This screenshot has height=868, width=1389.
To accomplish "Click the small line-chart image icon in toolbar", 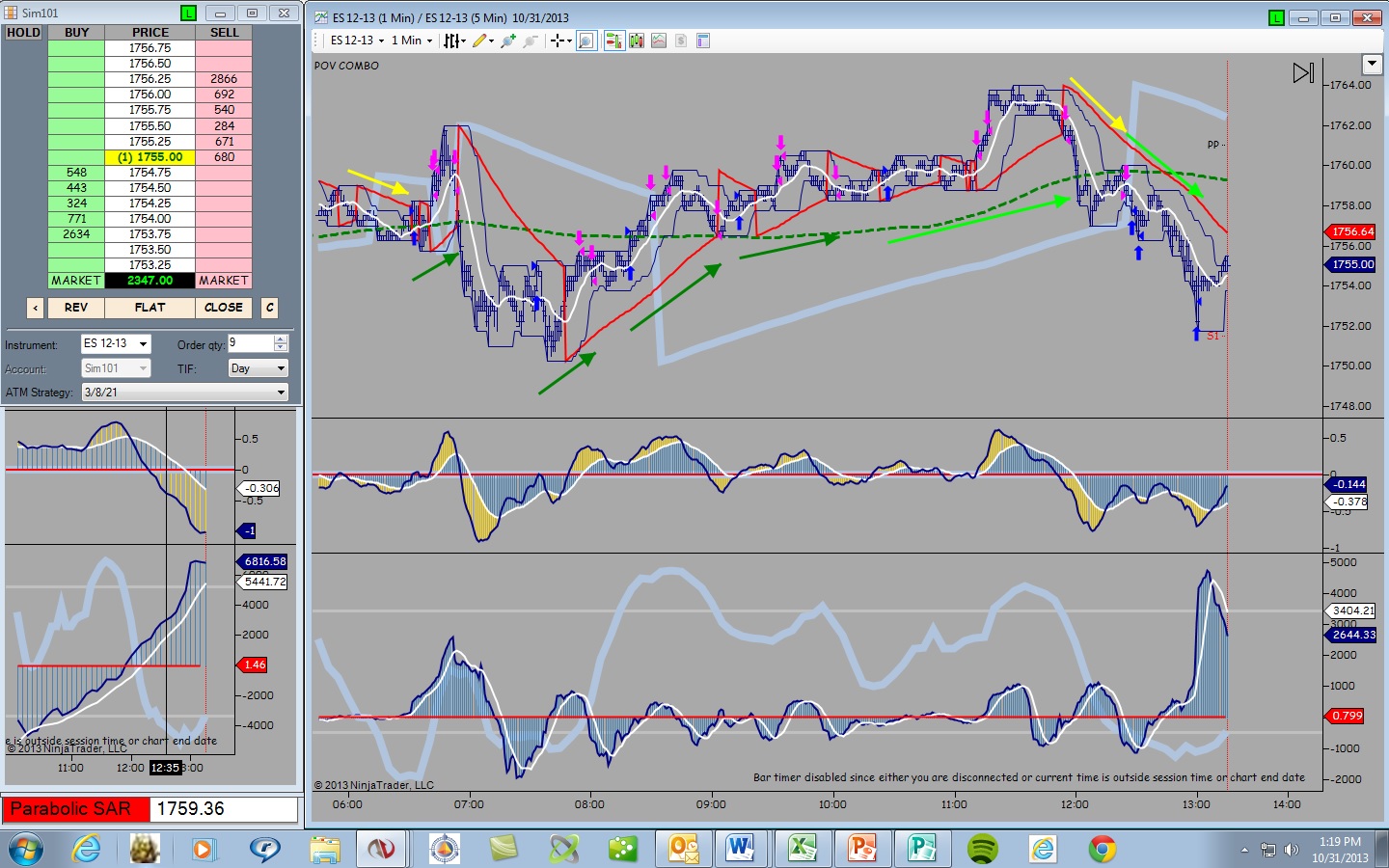I will point(659,41).
